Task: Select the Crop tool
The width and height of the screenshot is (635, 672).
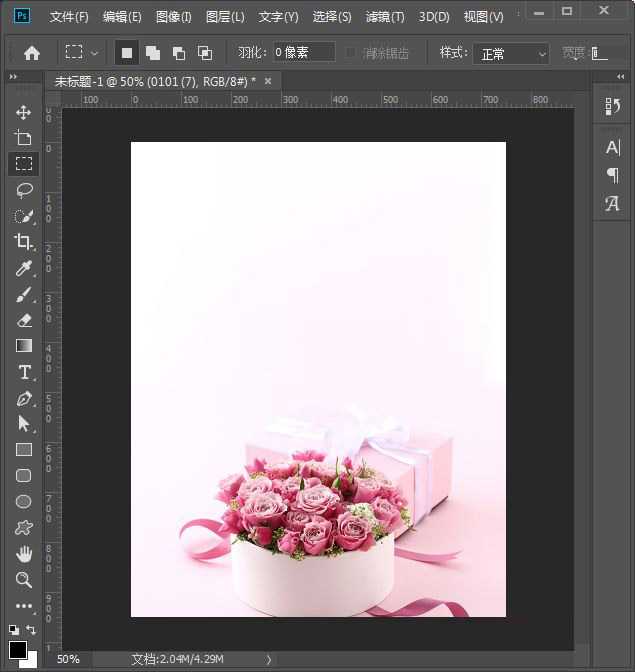Action: pyautogui.click(x=23, y=242)
